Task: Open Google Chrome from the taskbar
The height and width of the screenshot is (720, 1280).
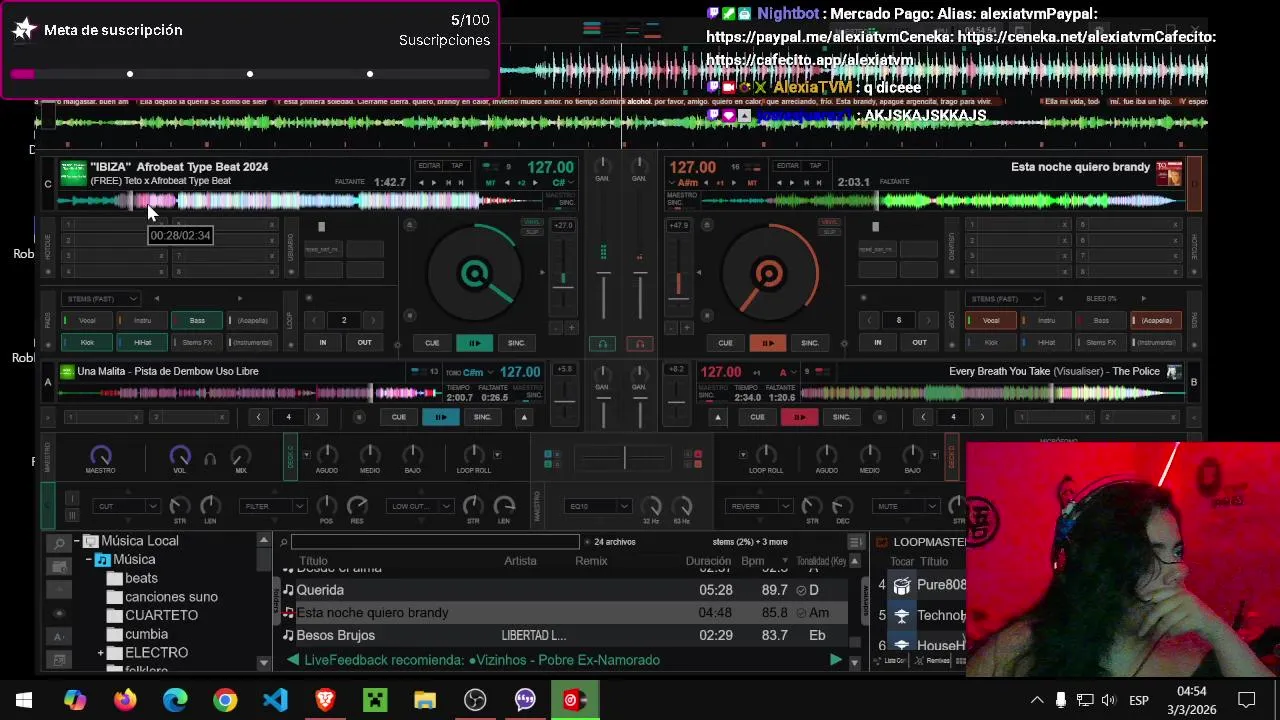Action: tap(225, 700)
